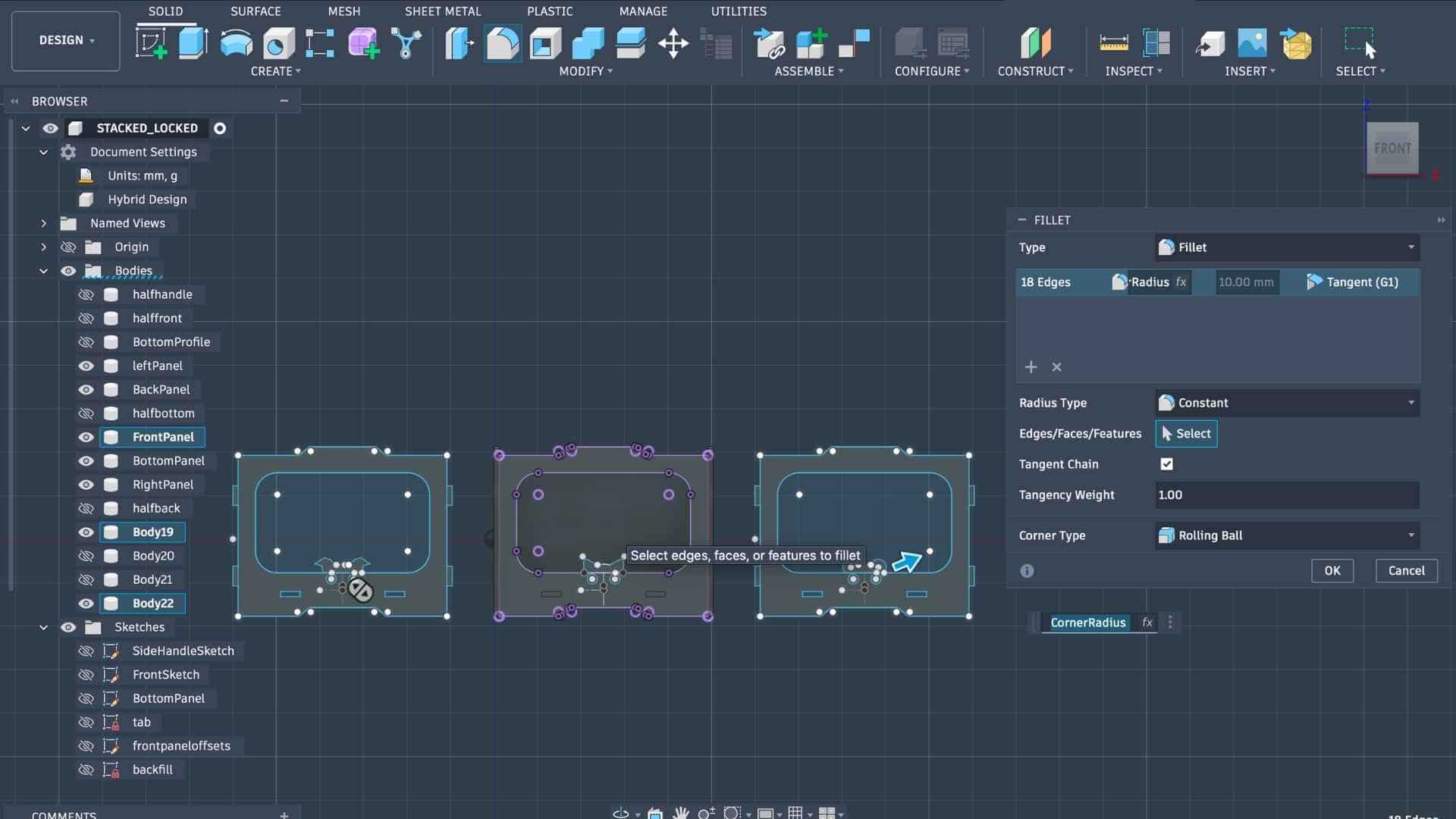Click the Tangency Weight input field
Viewport: 1456px width, 819px height.
tap(1287, 495)
